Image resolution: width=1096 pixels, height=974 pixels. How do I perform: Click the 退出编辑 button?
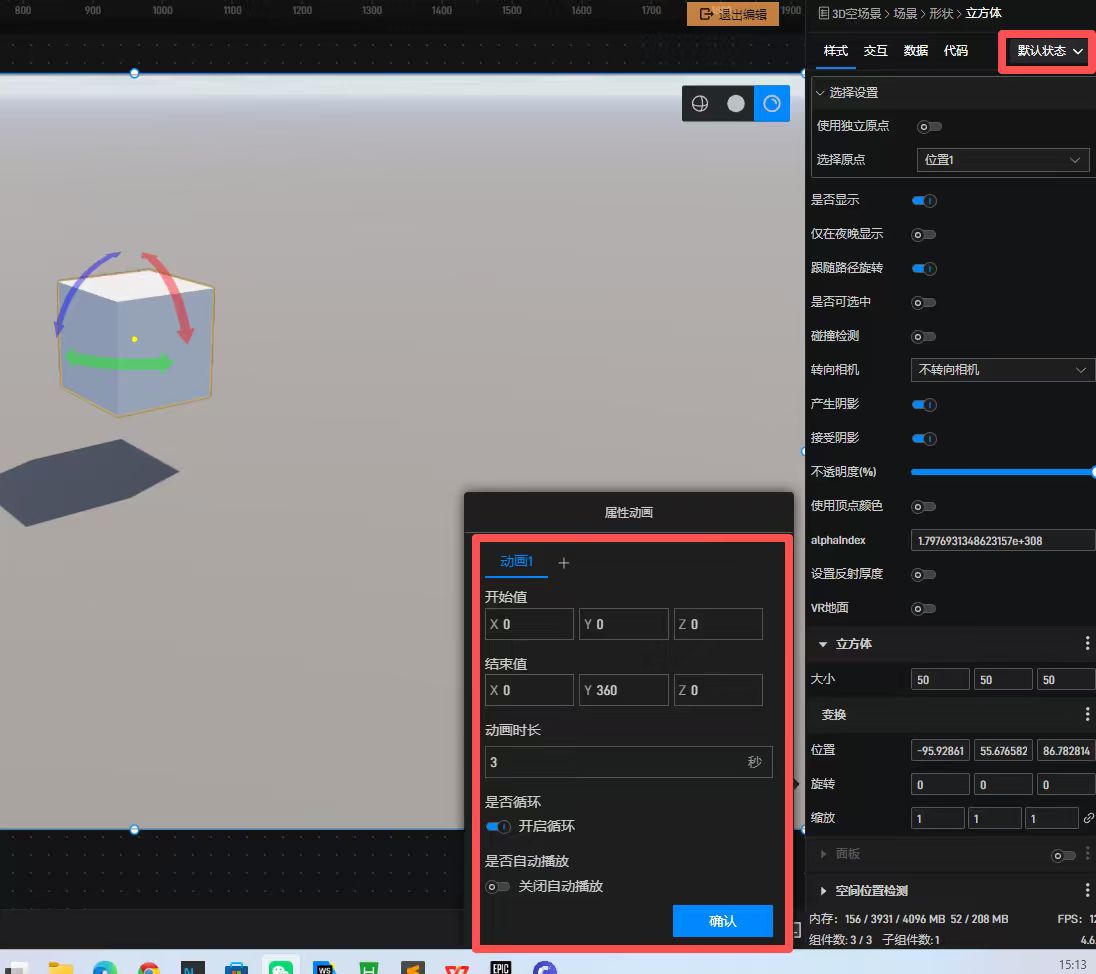click(733, 14)
